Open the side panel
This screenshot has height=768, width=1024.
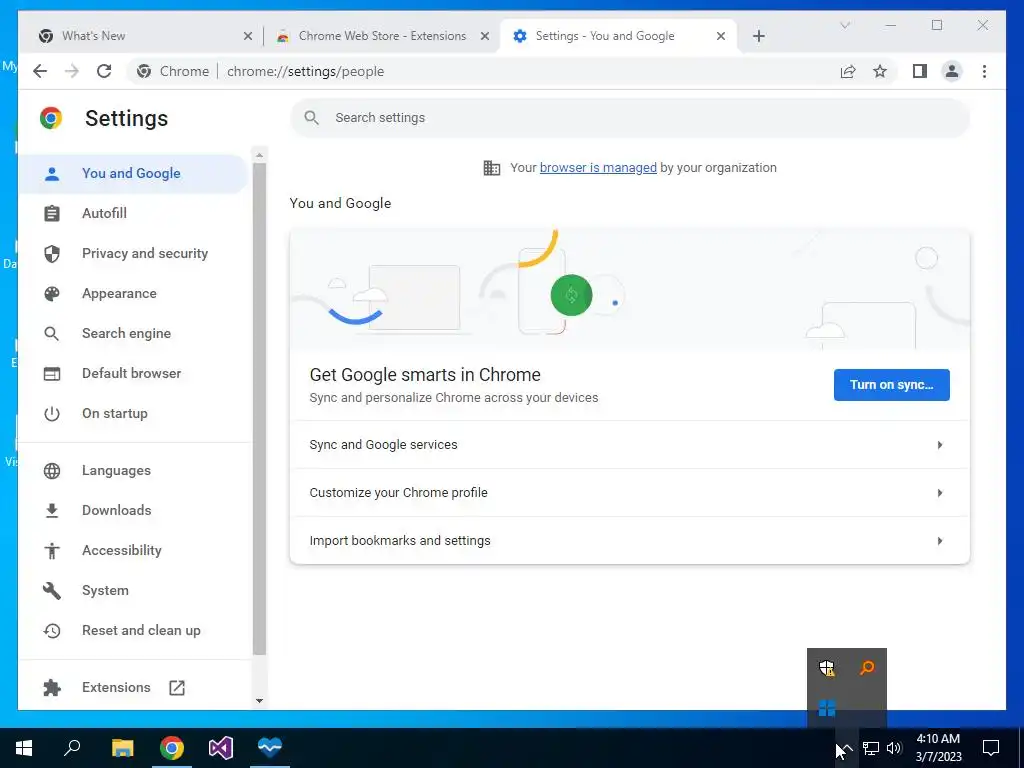pyautogui.click(x=920, y=71)
